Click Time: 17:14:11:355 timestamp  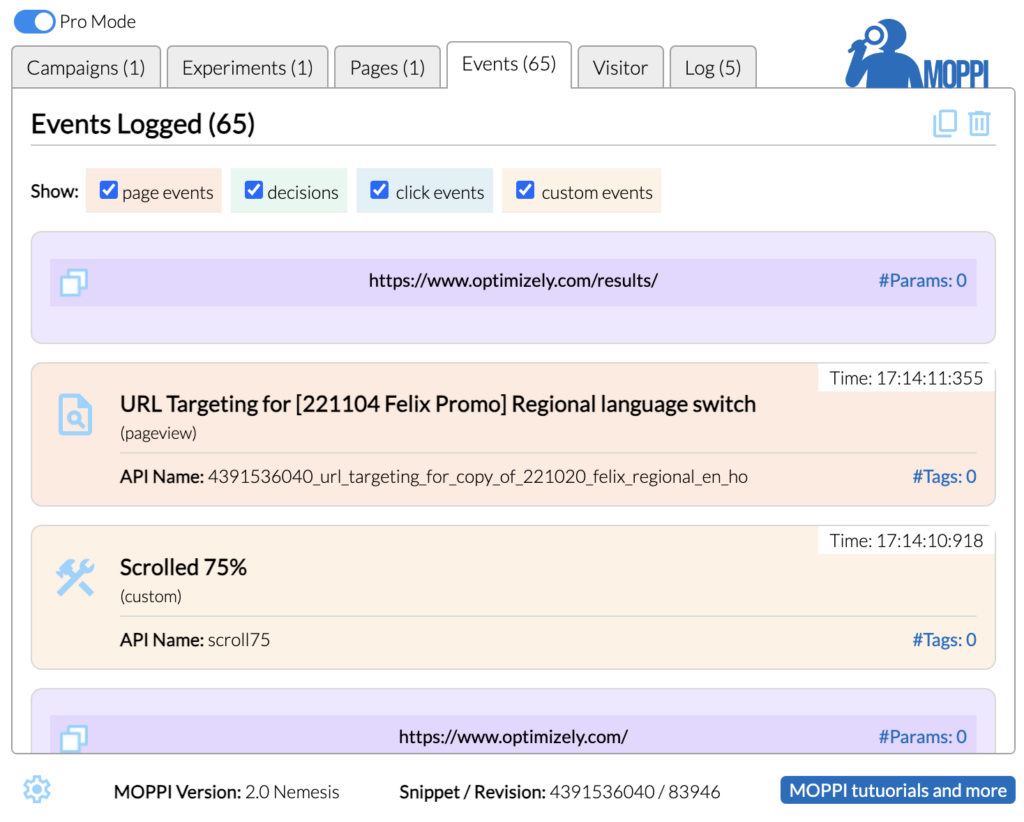click(906, 378)
